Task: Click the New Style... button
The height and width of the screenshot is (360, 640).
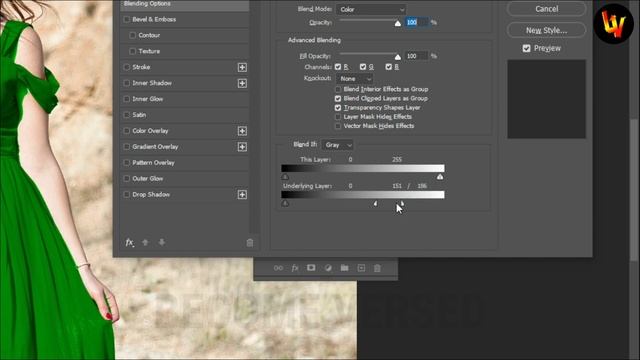Action: click(x=547, y=30)
